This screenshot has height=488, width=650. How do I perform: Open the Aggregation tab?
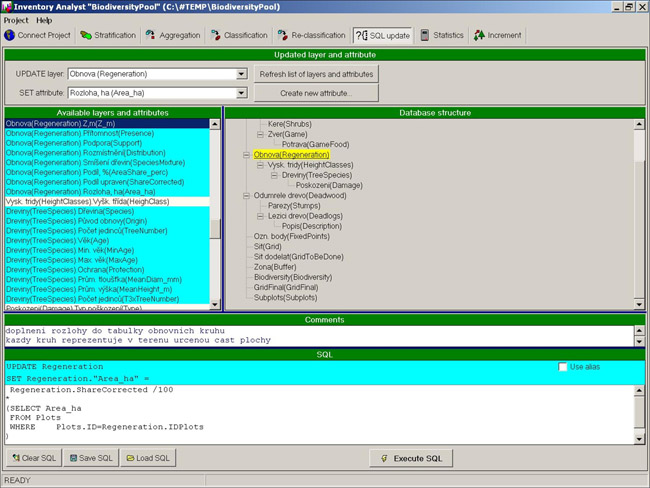coord(173,35)
